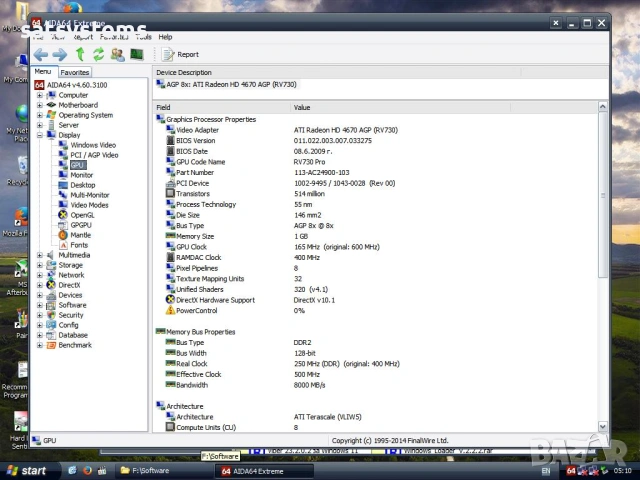Click the DirectX Hardware Support row icon
Image resolution: width=640 pixels, height=480 pixels.
coord(170,299)
